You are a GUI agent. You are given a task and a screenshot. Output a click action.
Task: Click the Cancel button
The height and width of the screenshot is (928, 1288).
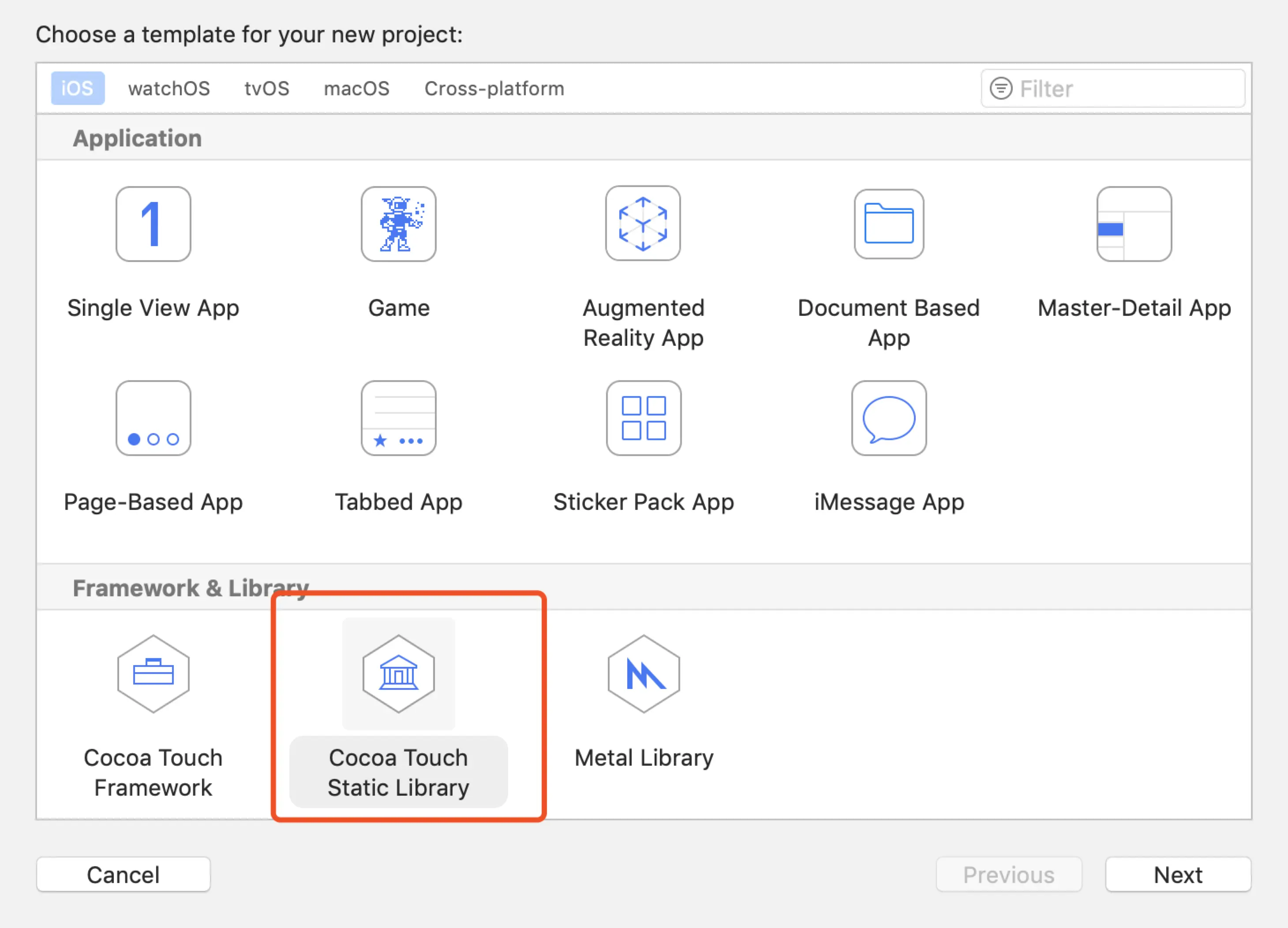[123, 875]
